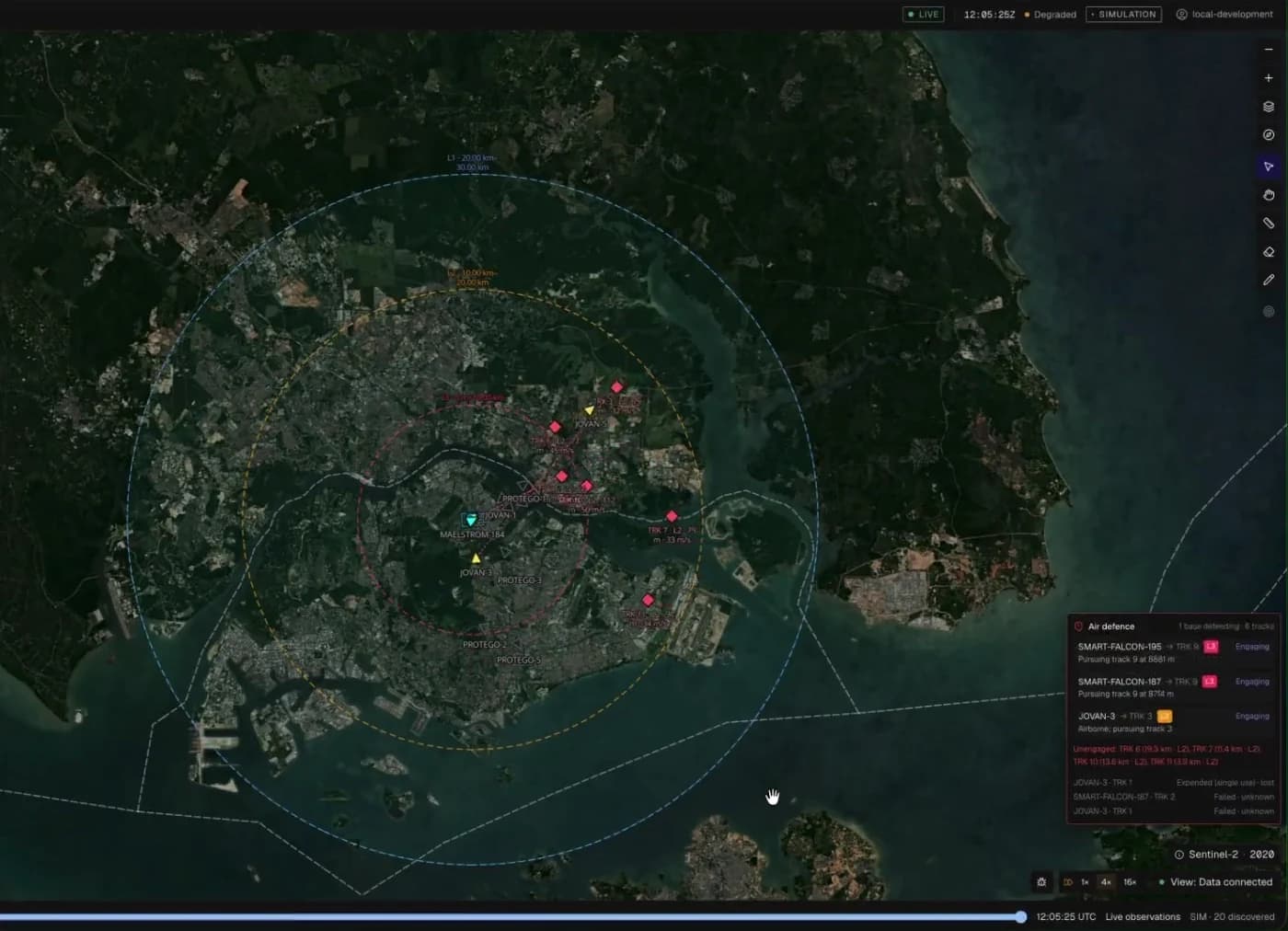Viewport: 1288px width, 931px height.
Task: Click the Sentinel-2 2020 imagery label
Action: tap(1231, 855)
